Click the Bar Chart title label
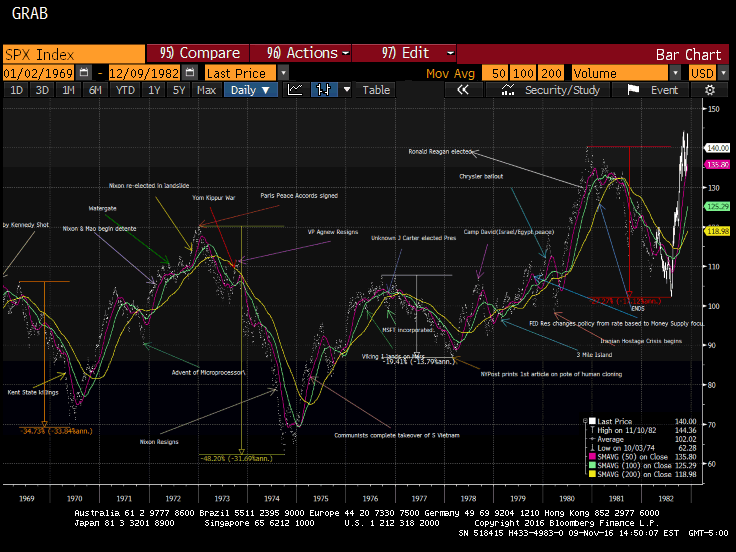Viewport: 736px width, 552px height. coord(688,55)
